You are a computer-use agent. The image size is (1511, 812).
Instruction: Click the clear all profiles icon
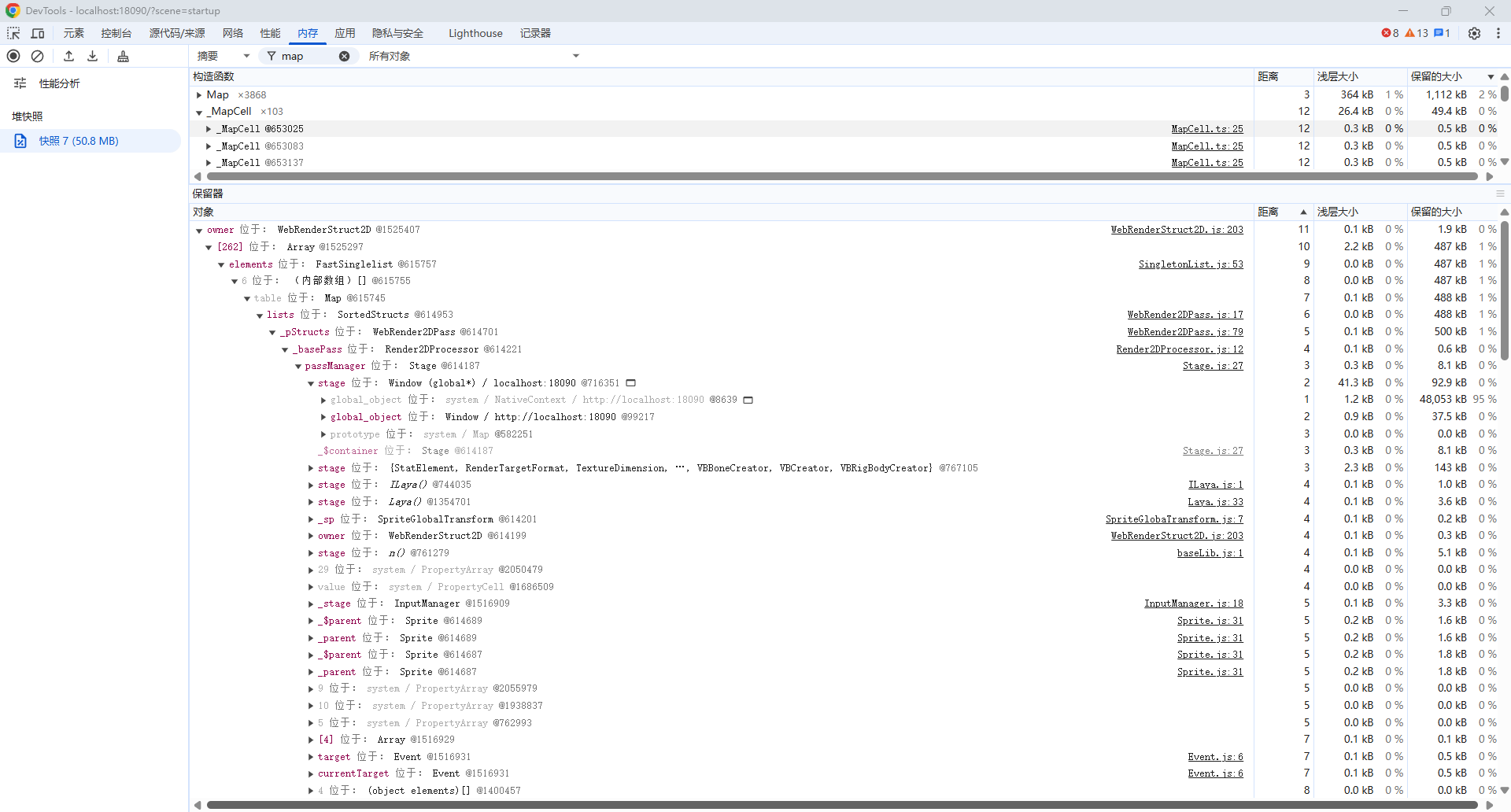click(x=37, y=56)
